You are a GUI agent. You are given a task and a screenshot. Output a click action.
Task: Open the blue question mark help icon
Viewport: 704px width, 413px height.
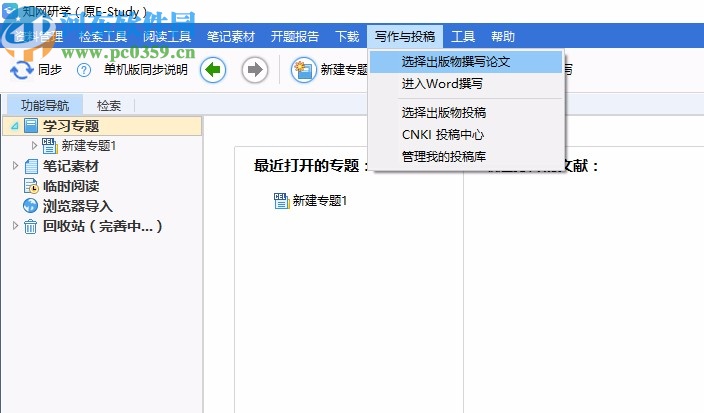pyautogui.click(x=84, y=70)
